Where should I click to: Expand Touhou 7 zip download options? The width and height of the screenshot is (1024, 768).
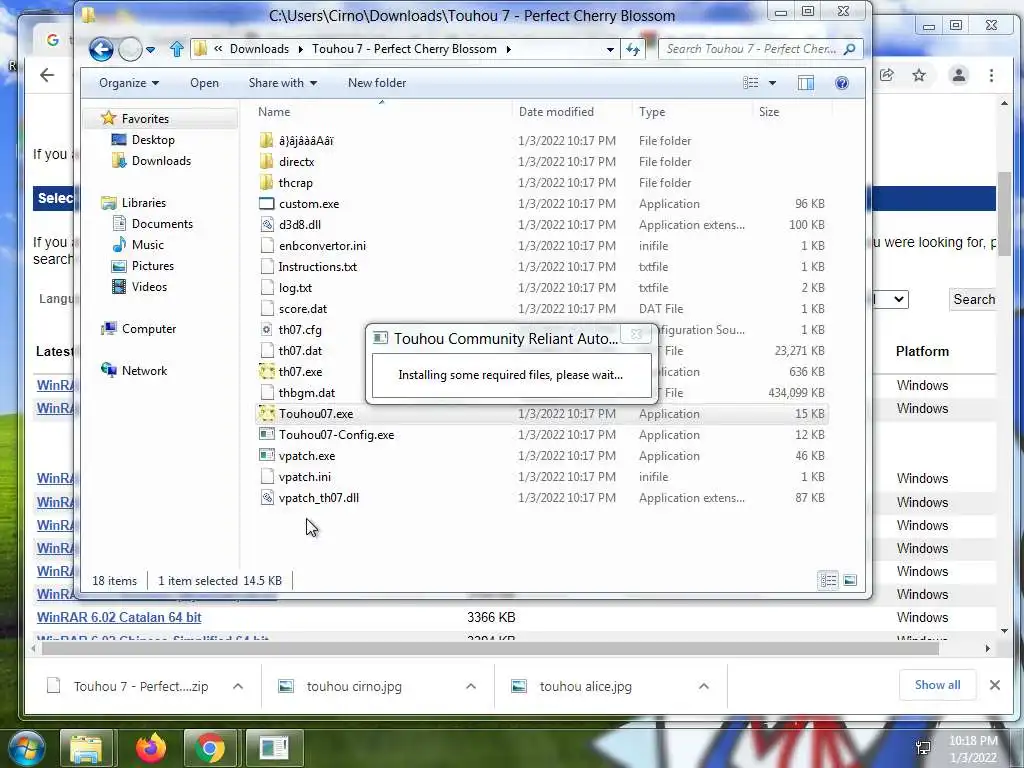[238, 686]
